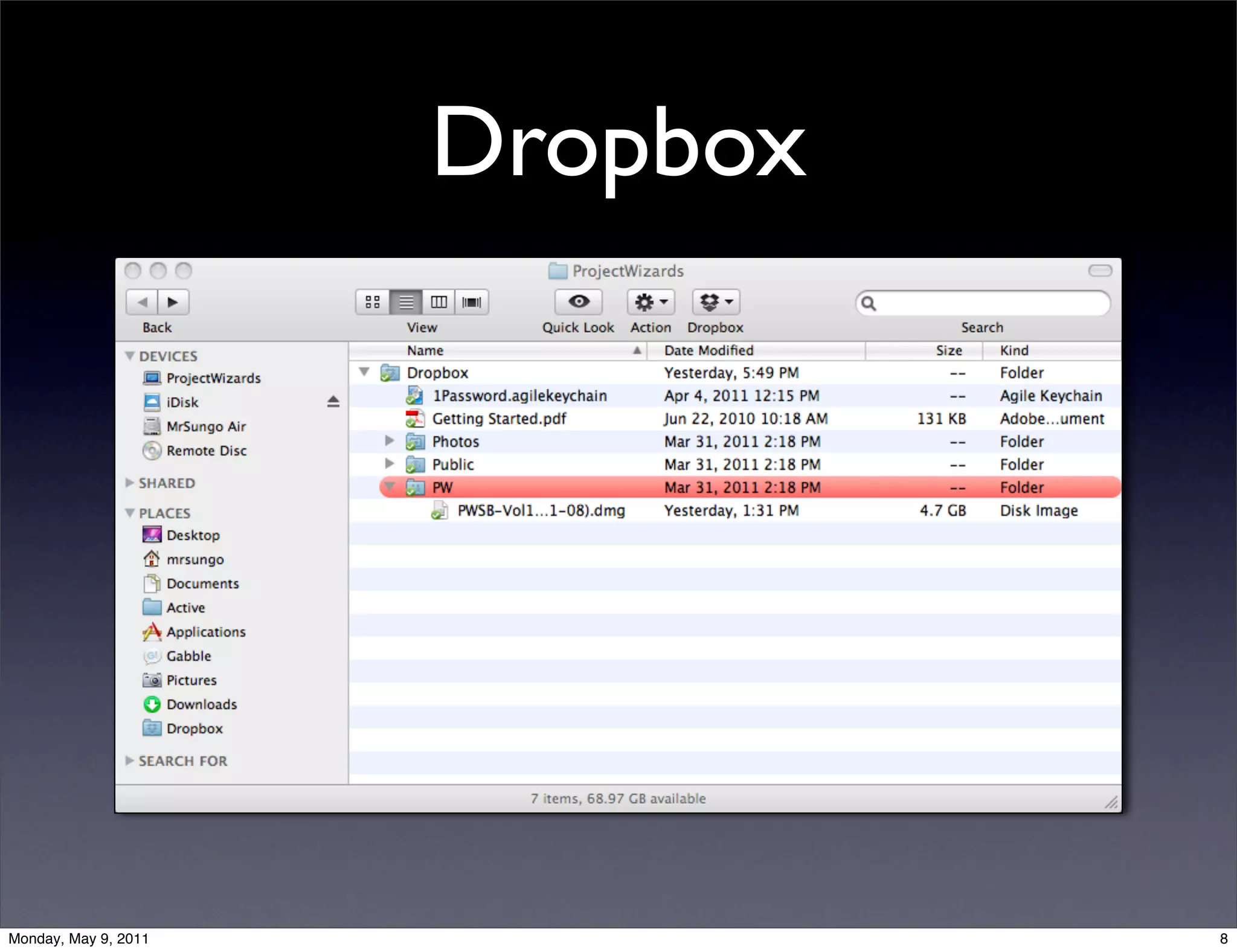The height and width of the screenshot is (952, 1237).
Task: Go forward with the right arrow button
Action: point(173,302)
